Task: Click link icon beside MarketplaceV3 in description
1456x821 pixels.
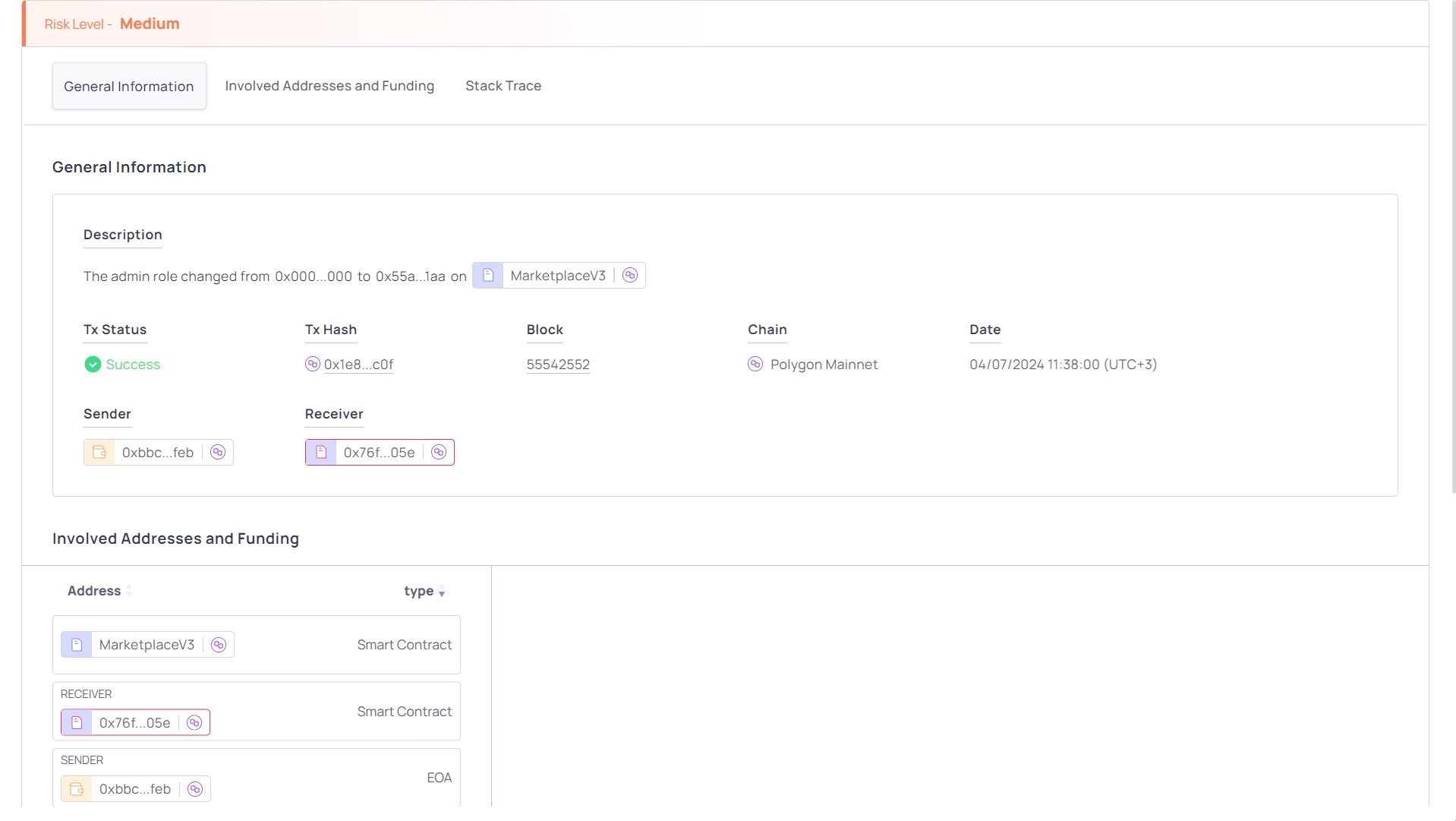Action: click(629, 276)
